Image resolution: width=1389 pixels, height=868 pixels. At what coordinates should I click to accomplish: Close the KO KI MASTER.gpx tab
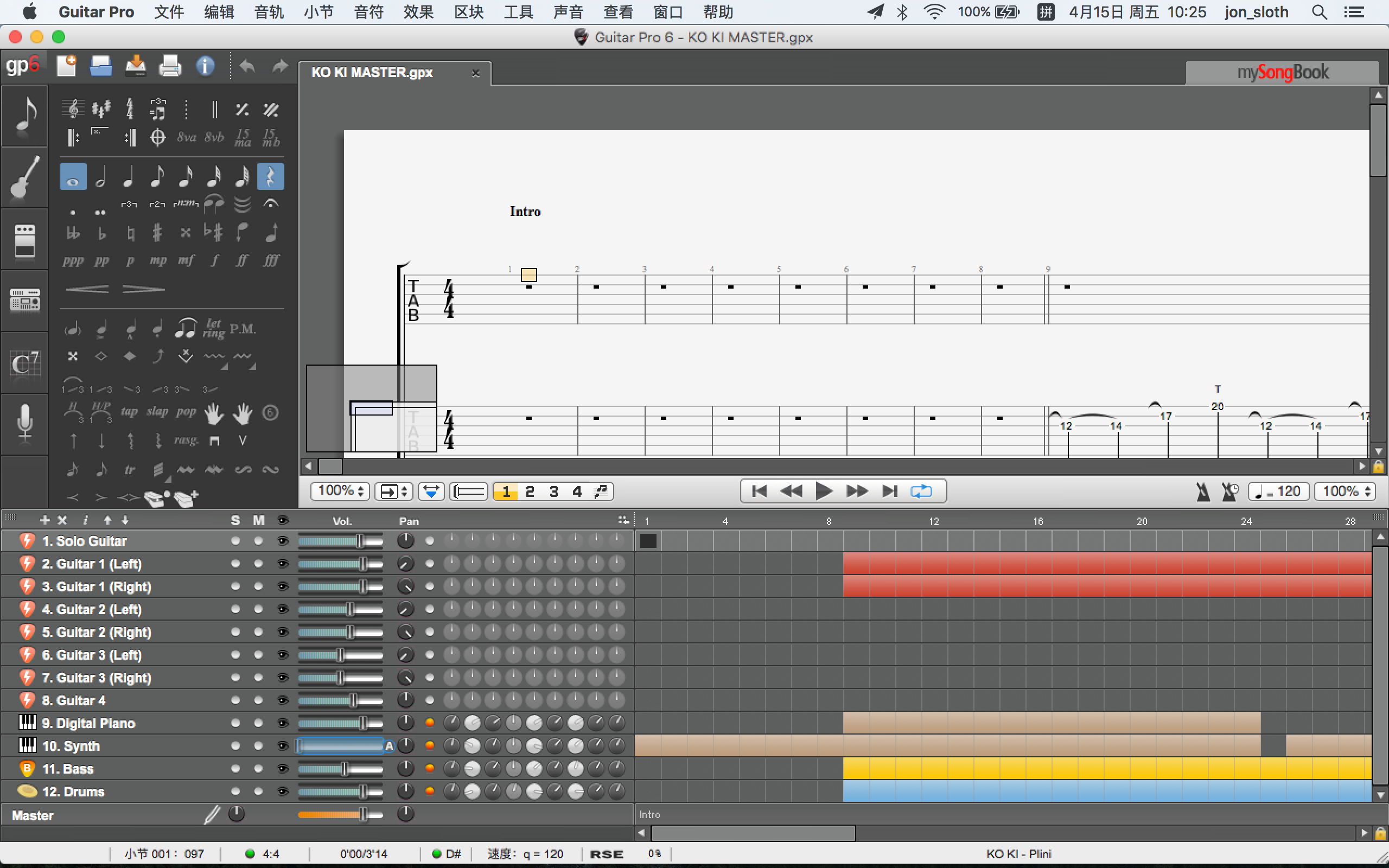pos(475,73)
